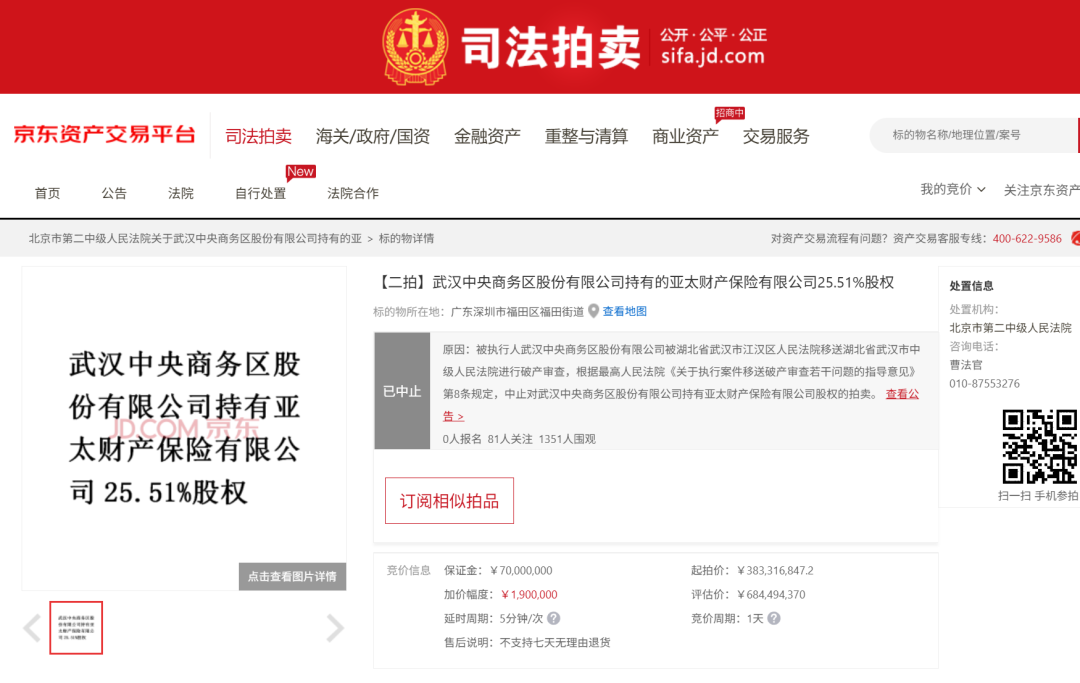Open 自行处置 menu item
Viewport: 1080px width, 683px height.
tap(260, 194)
